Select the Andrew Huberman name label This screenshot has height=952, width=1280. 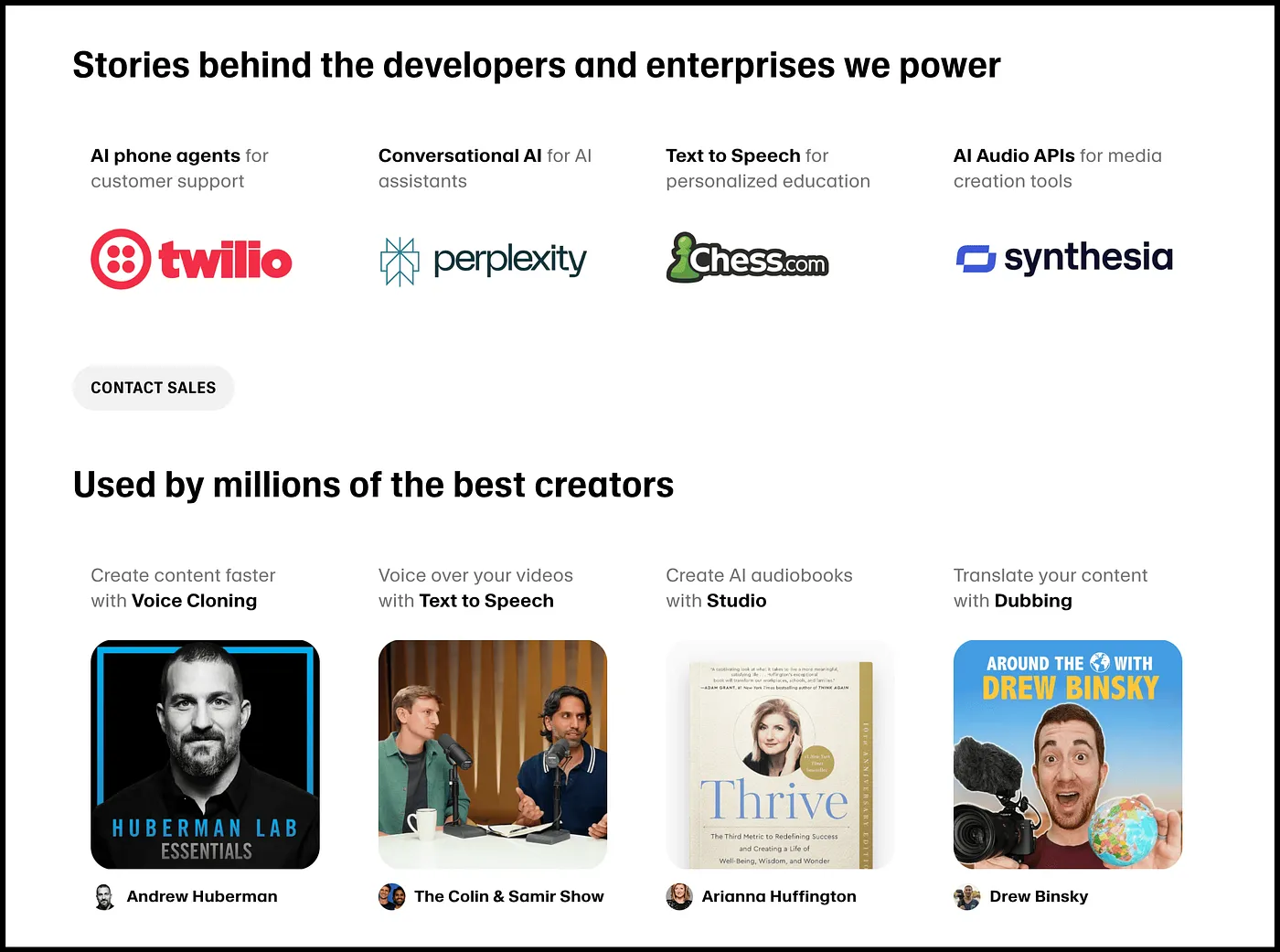coord(202,896)
